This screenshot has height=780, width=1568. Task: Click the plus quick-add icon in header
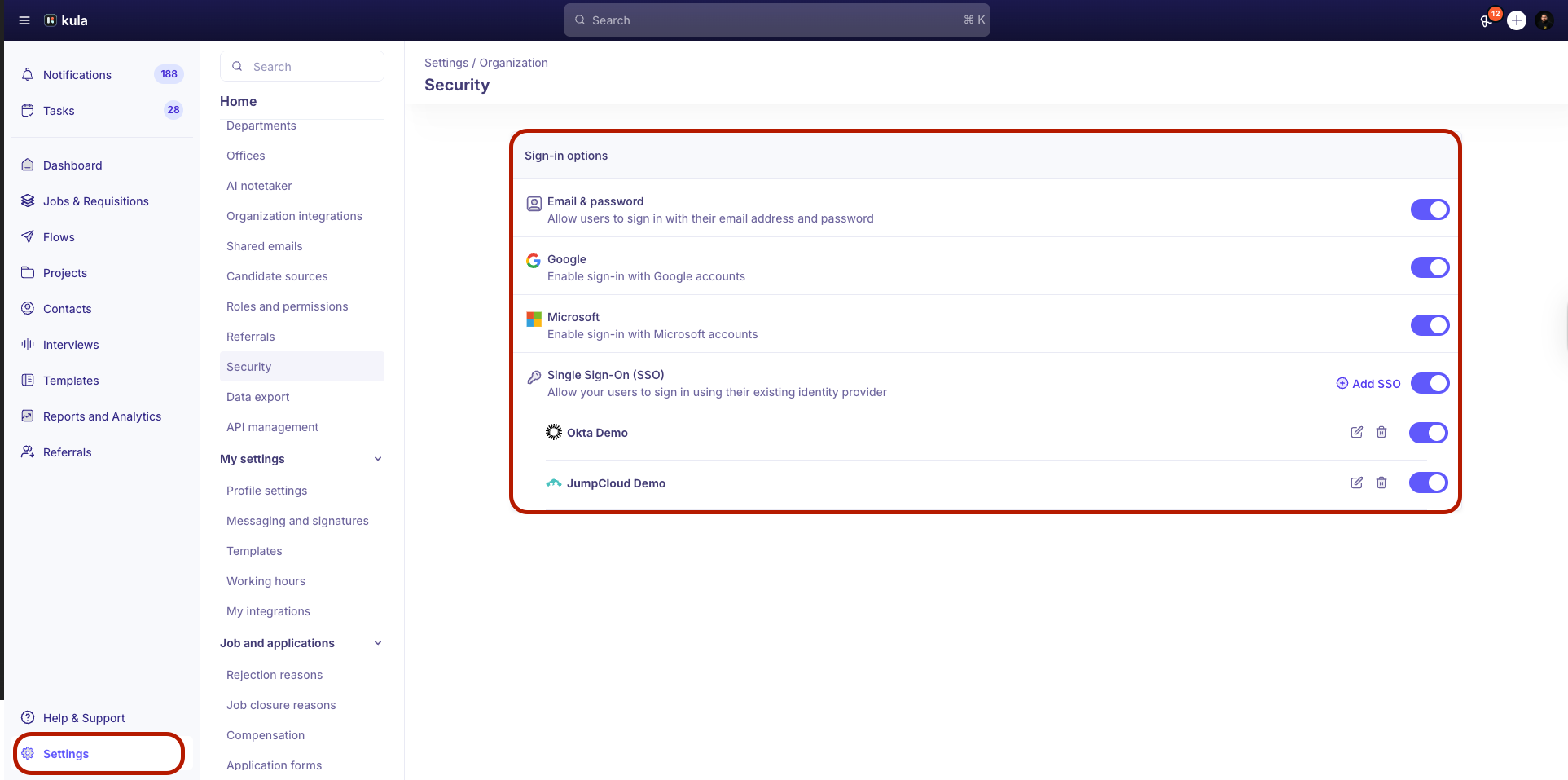1517,20
